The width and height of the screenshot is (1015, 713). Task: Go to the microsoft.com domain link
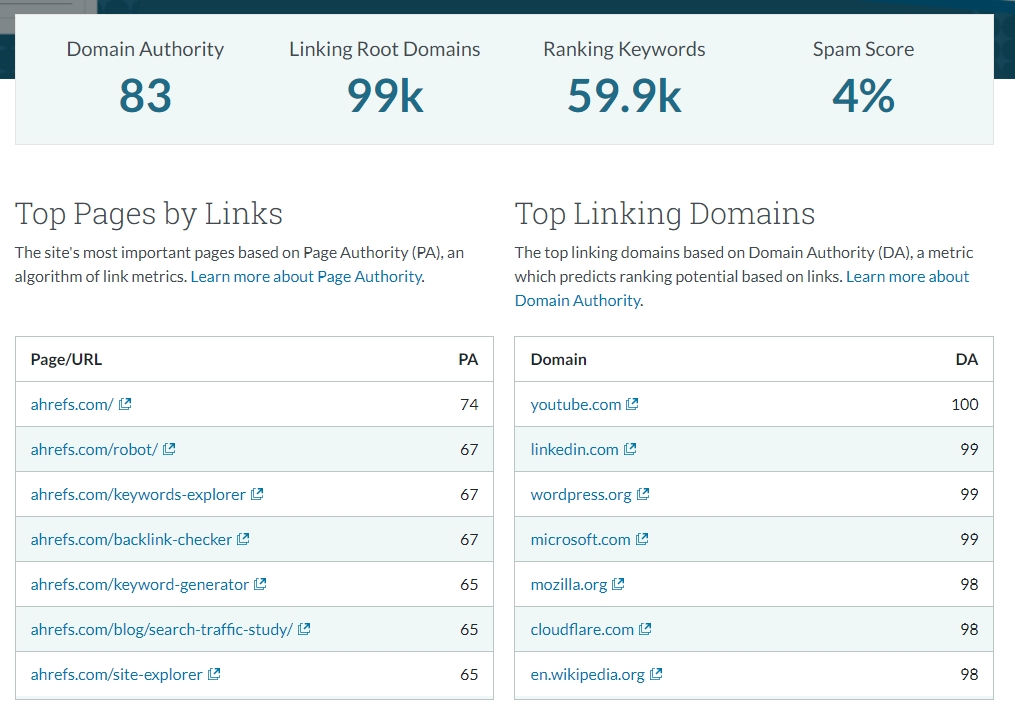[580, 539]
